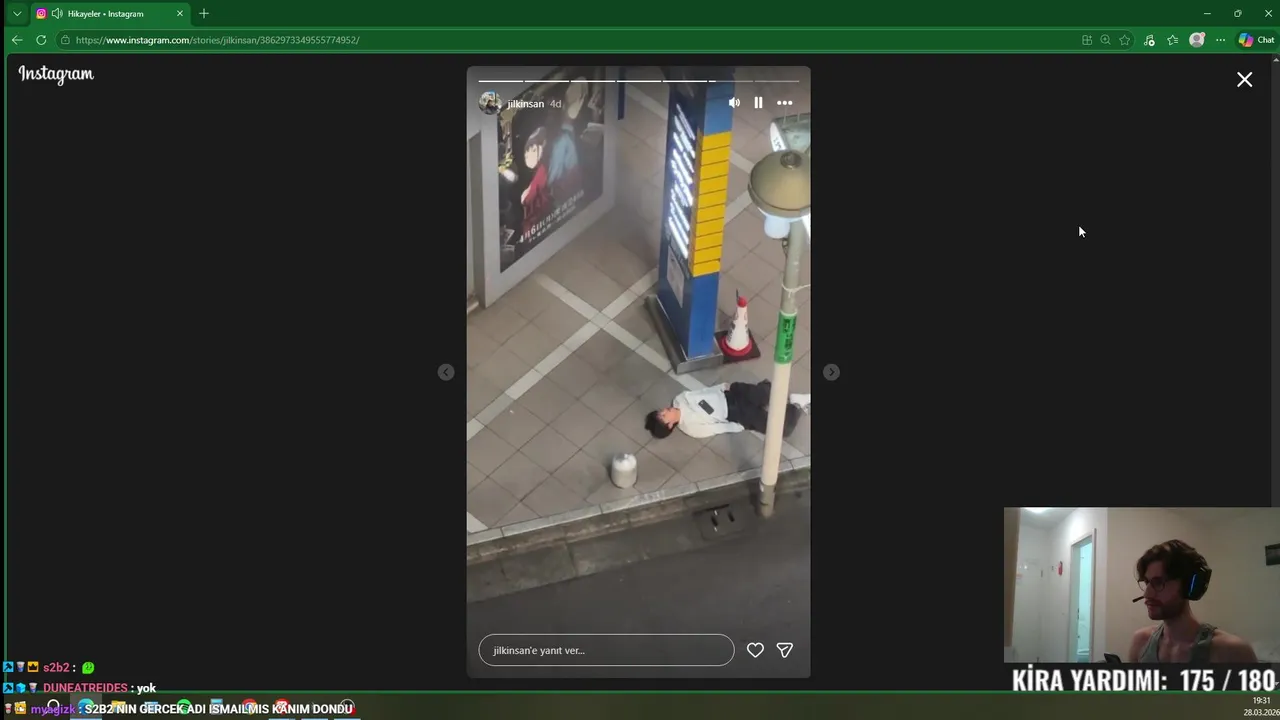Go back to the previous story

(x=446, y=372)
